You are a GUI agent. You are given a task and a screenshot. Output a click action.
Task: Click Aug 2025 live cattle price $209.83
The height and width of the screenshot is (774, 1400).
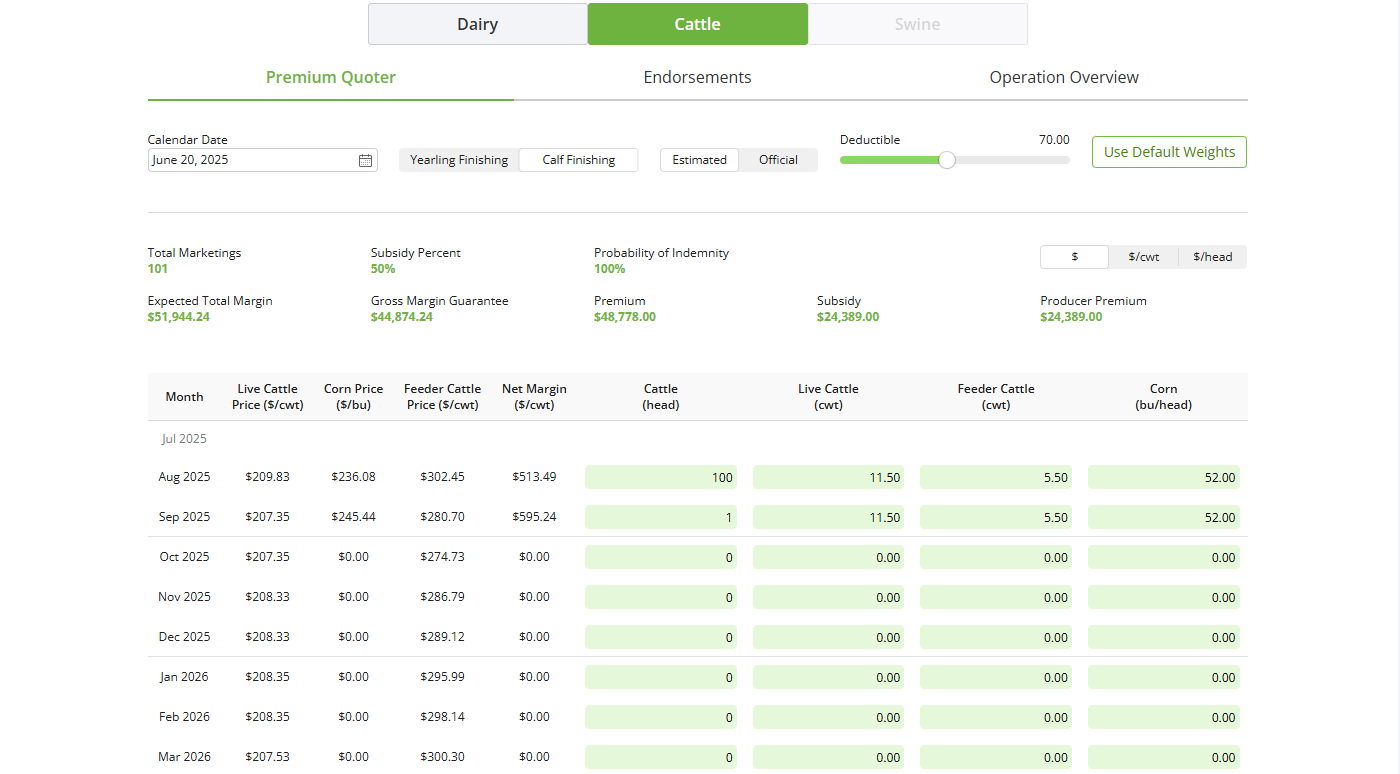(x=267, y=477)
